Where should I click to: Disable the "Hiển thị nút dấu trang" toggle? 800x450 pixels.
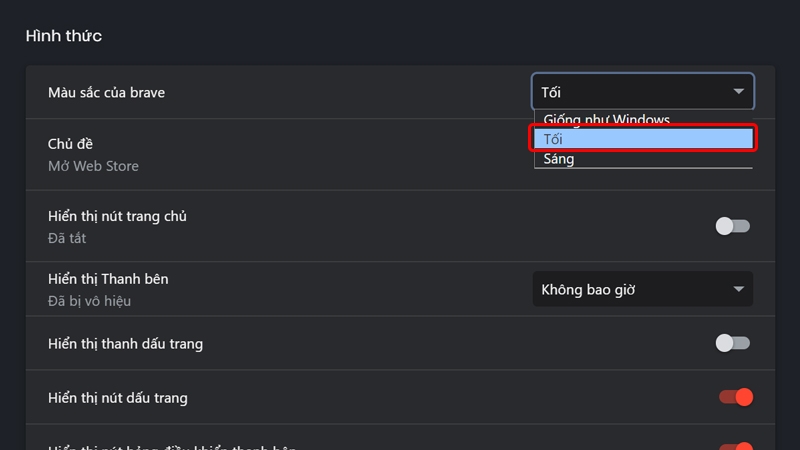click(735, 397)
